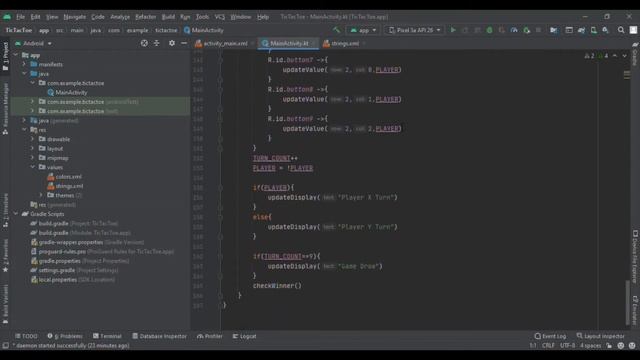Open Device File Explorer side tab
This screenshot has height=360, width=640.
pos(635,257)
